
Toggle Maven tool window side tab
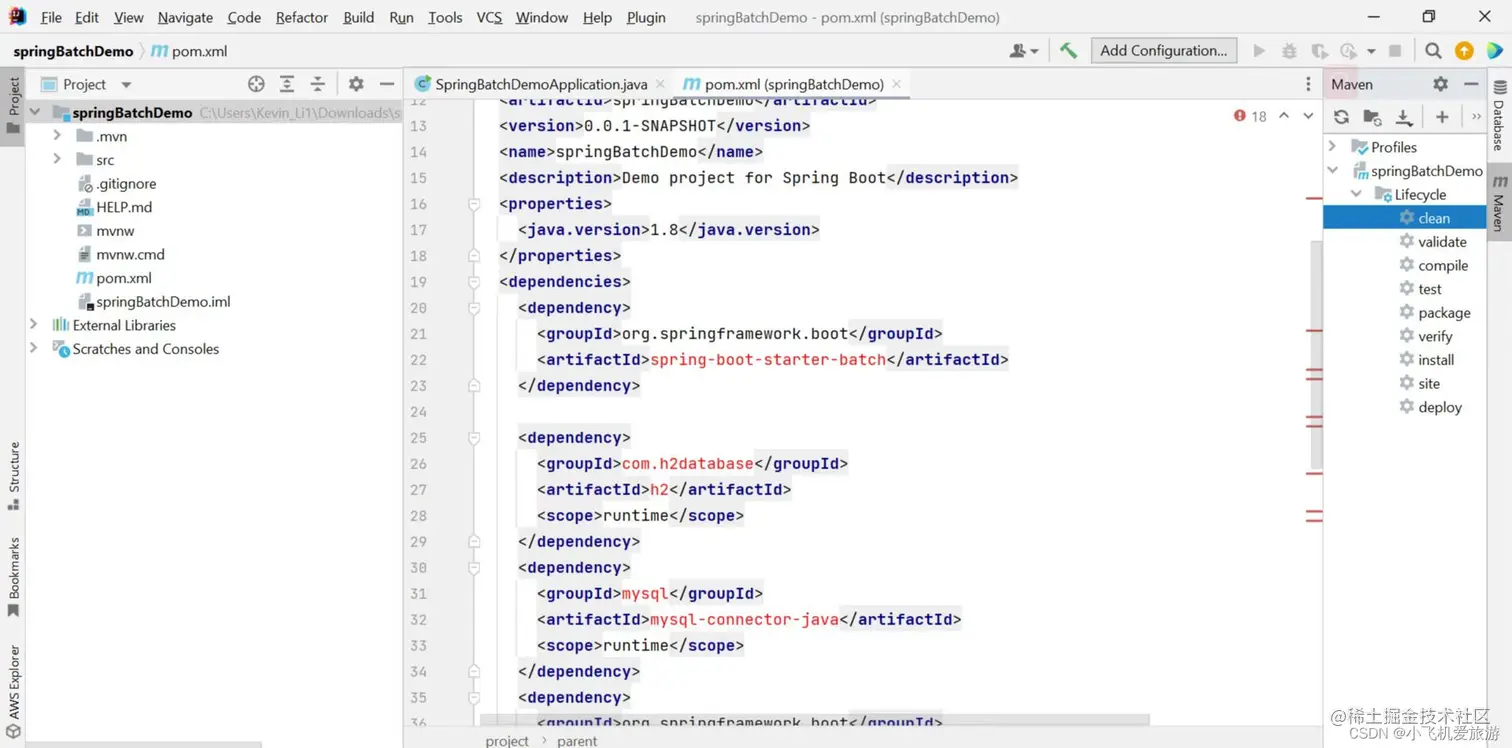coord(1499,202)
